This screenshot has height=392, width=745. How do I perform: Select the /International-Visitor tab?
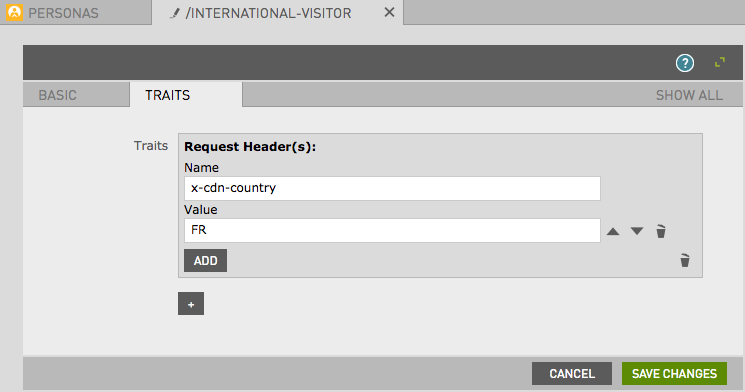pyautogui.click(x=268, y=13)
